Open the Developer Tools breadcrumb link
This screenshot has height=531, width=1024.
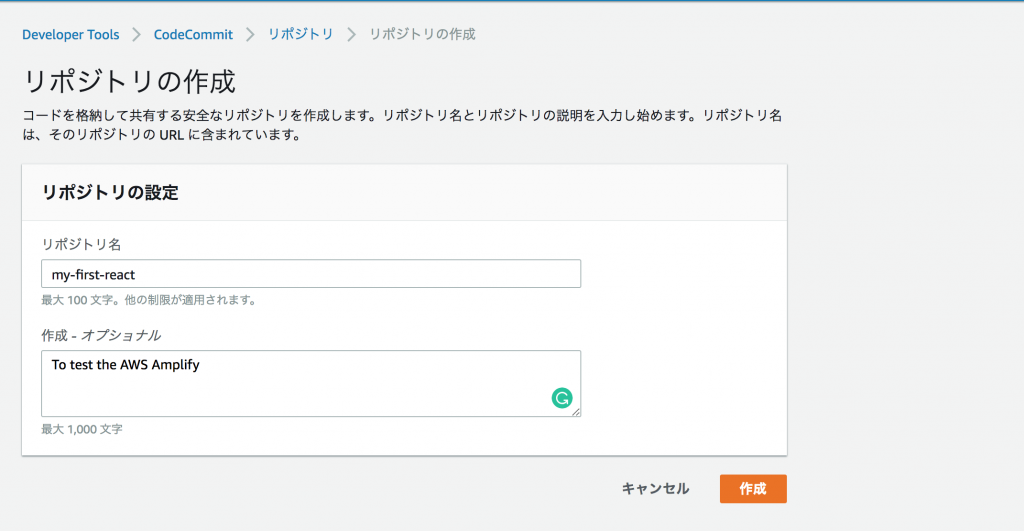tap(71, 35)
